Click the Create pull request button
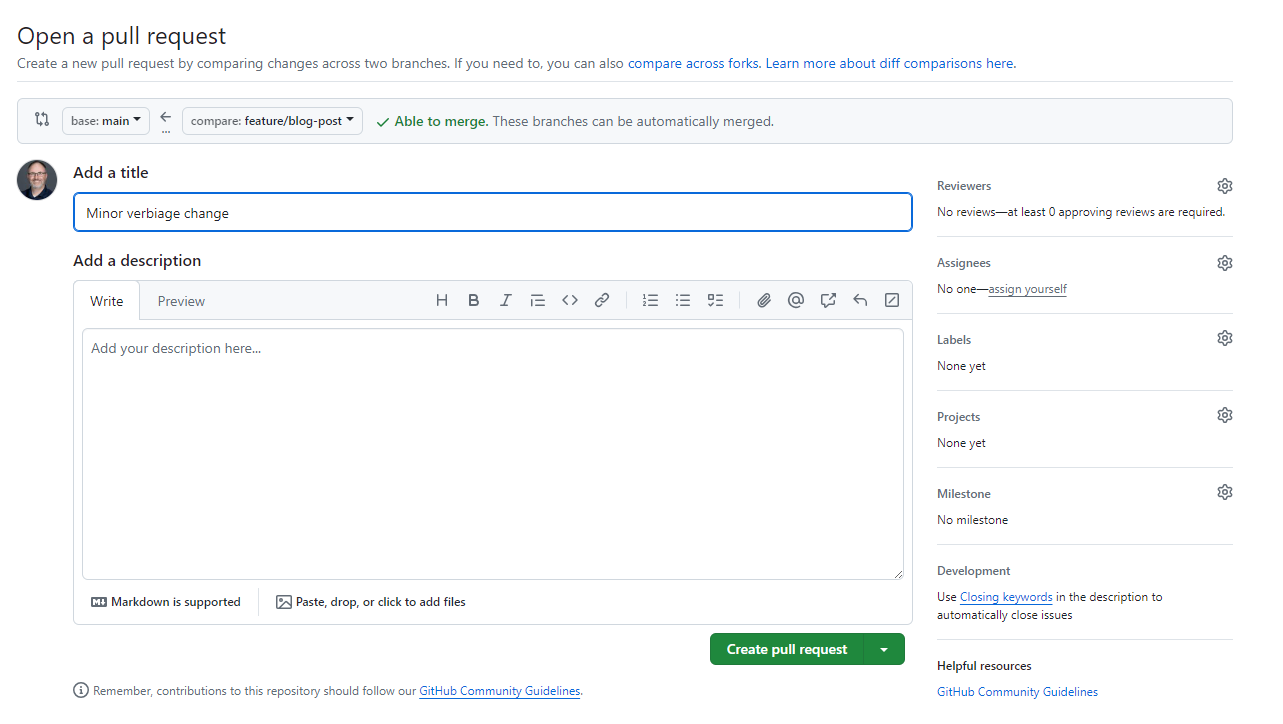Viewport: 1283px width, 724px height. [x=786, y=648]
